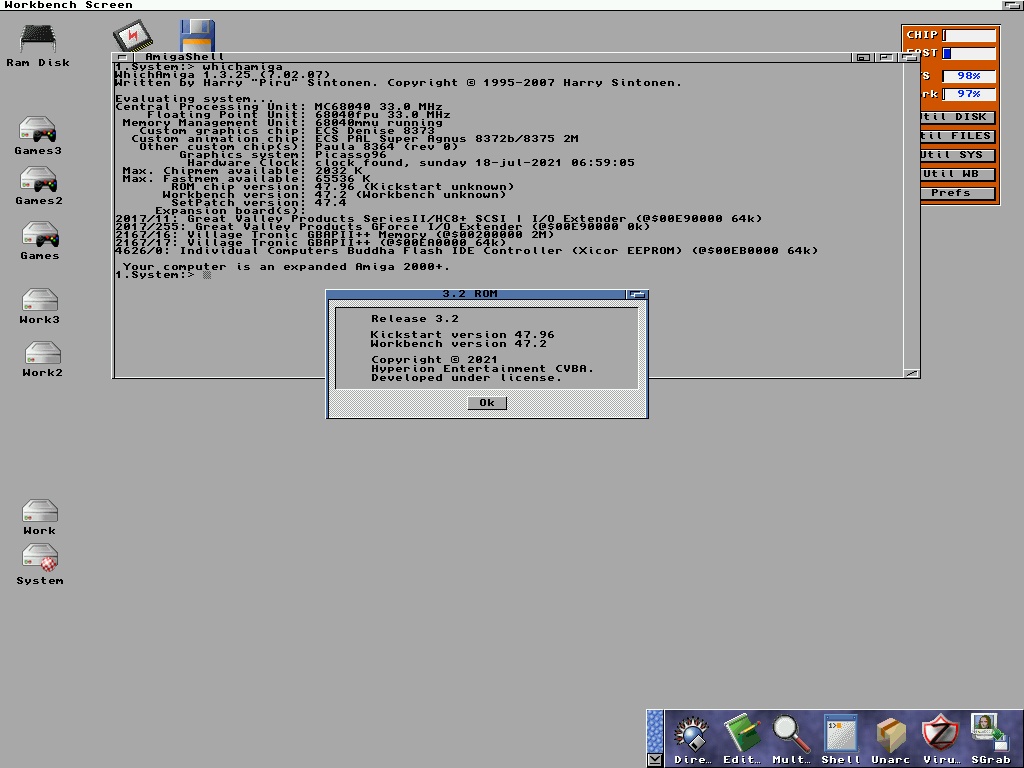
Task: Click 'Village Tronic GBAPII++ Memory' line
Action: [x=334, y=234]
